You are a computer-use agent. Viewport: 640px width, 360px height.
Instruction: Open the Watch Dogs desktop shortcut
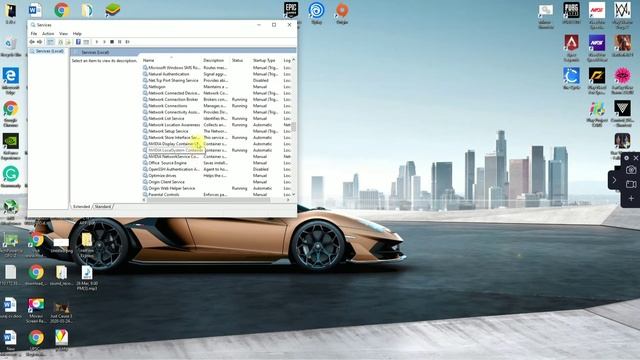(x=622, y=15)
